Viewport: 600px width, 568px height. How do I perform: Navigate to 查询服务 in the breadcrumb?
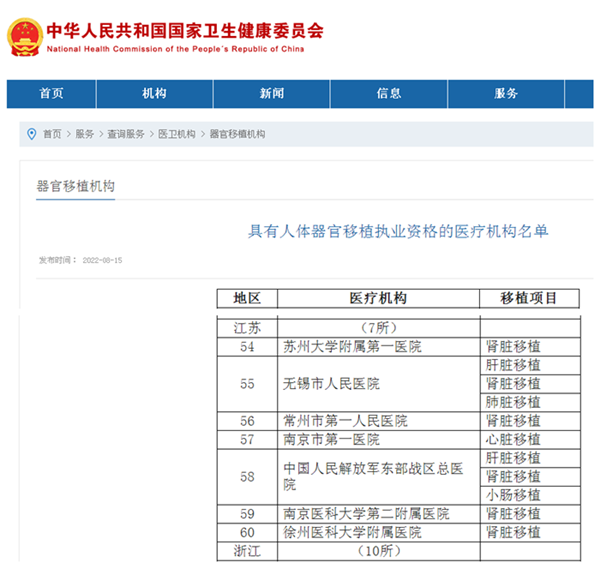126,134
